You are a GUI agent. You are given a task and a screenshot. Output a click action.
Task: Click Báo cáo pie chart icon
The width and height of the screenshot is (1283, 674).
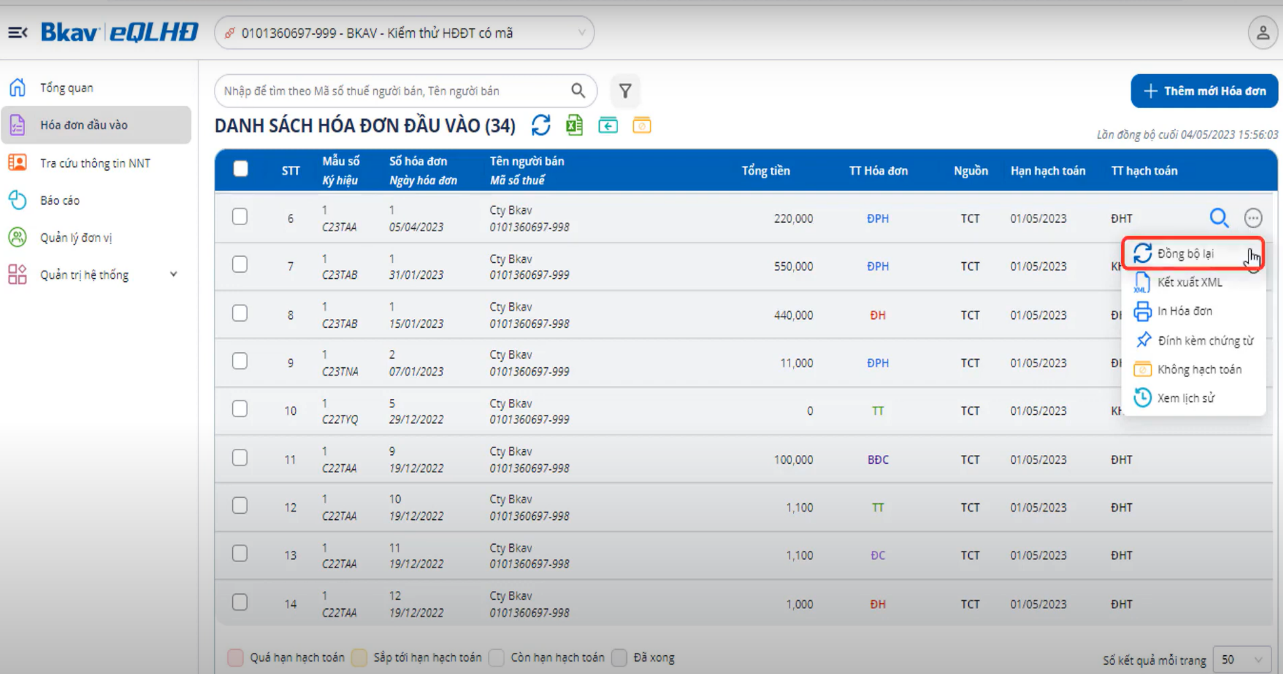17,200
